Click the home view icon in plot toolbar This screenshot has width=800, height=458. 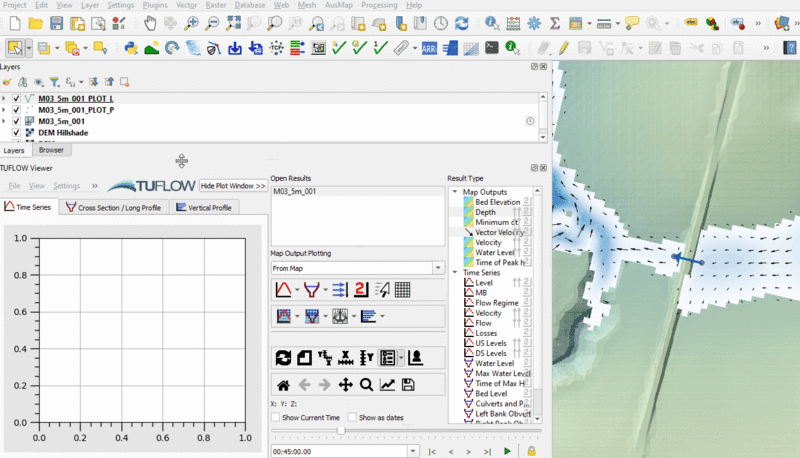pos(283,385)
